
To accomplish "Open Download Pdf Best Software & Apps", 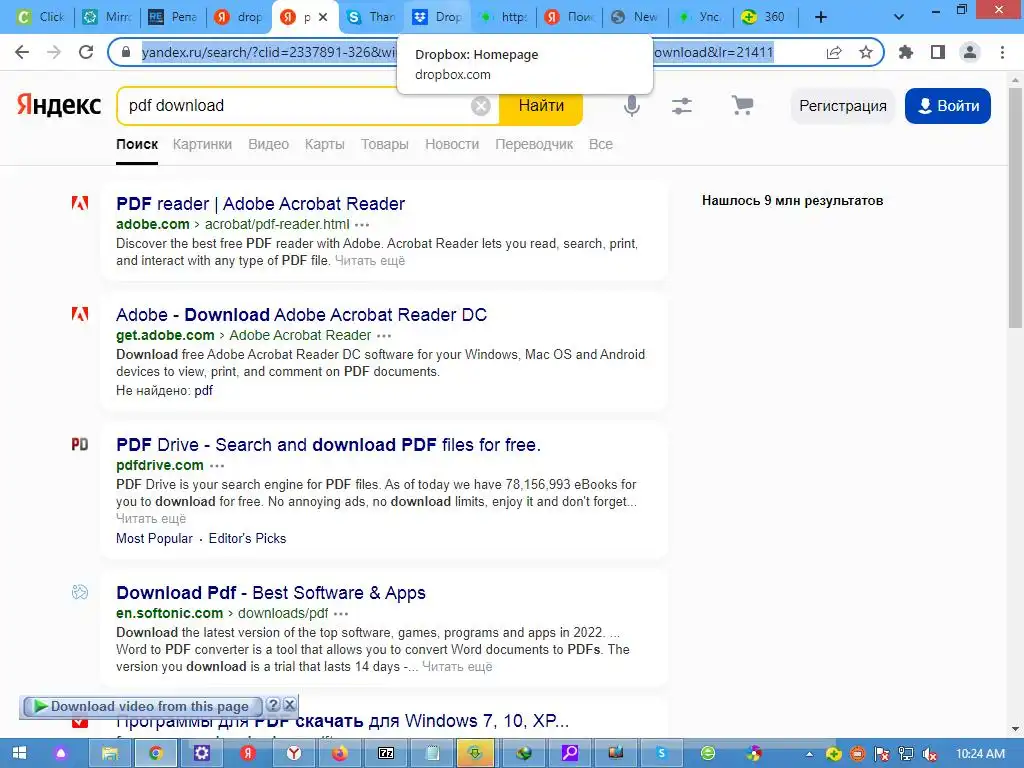I will click(271, 593).
